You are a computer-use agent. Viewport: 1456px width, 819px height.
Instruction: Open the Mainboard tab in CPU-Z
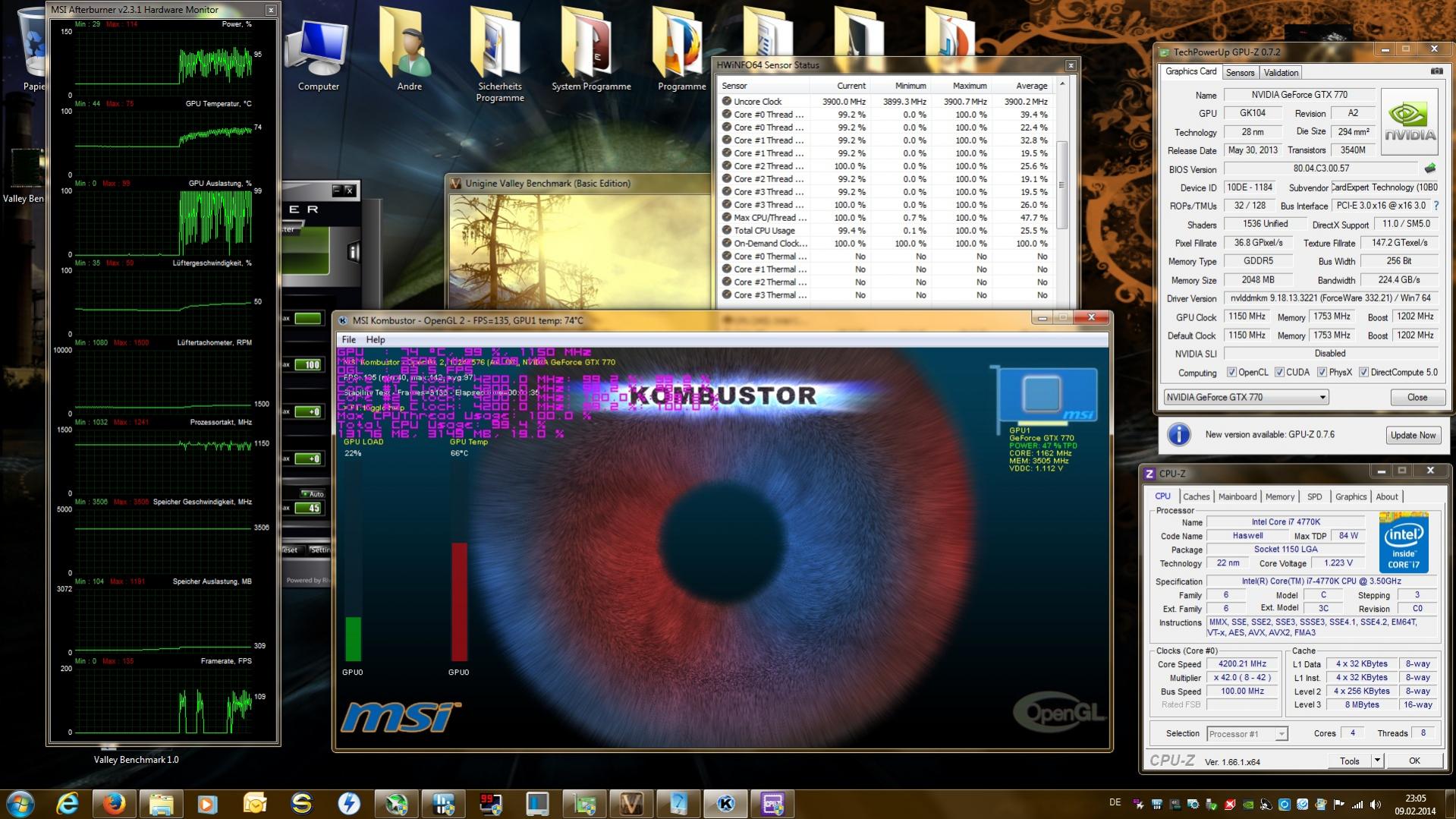point(1237,496)
